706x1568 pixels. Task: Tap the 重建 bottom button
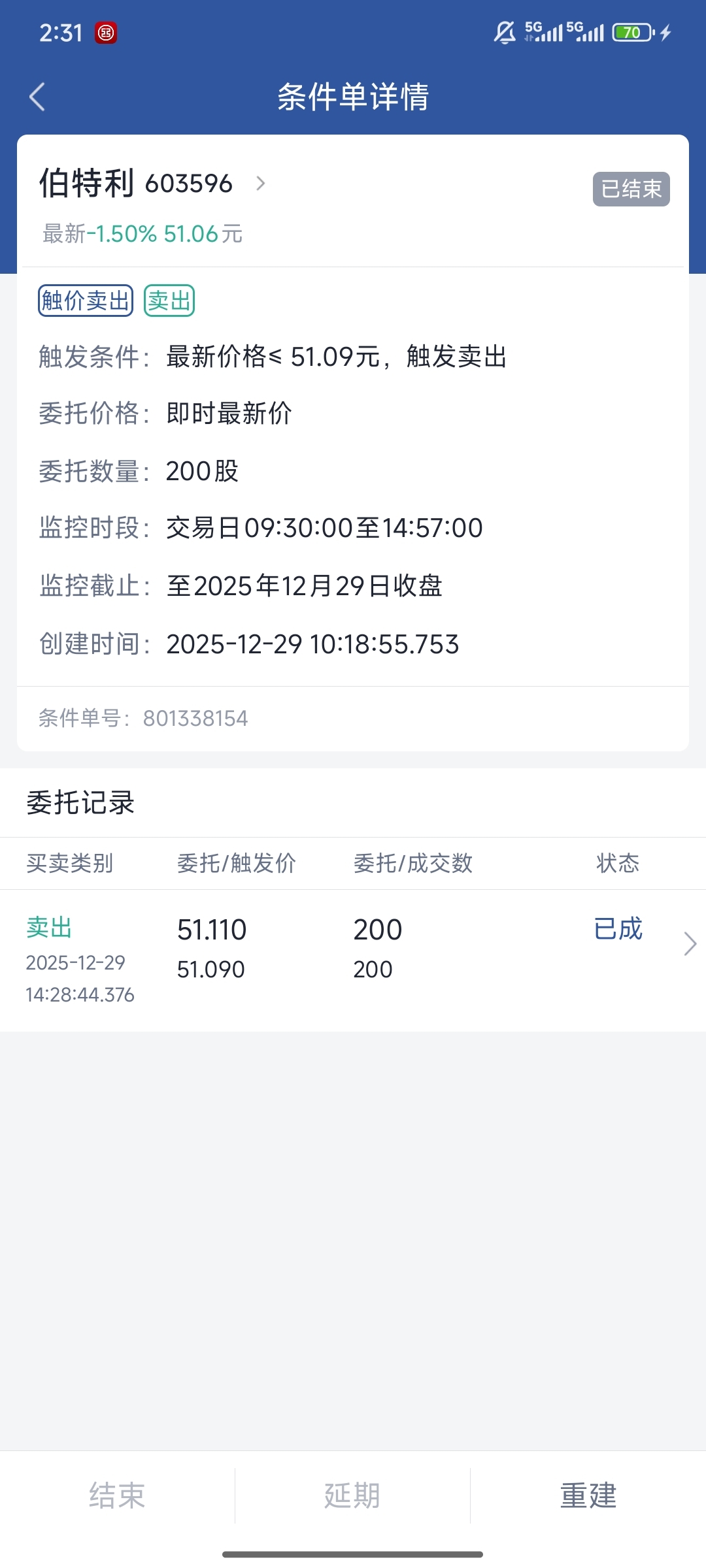point(588,1495)
